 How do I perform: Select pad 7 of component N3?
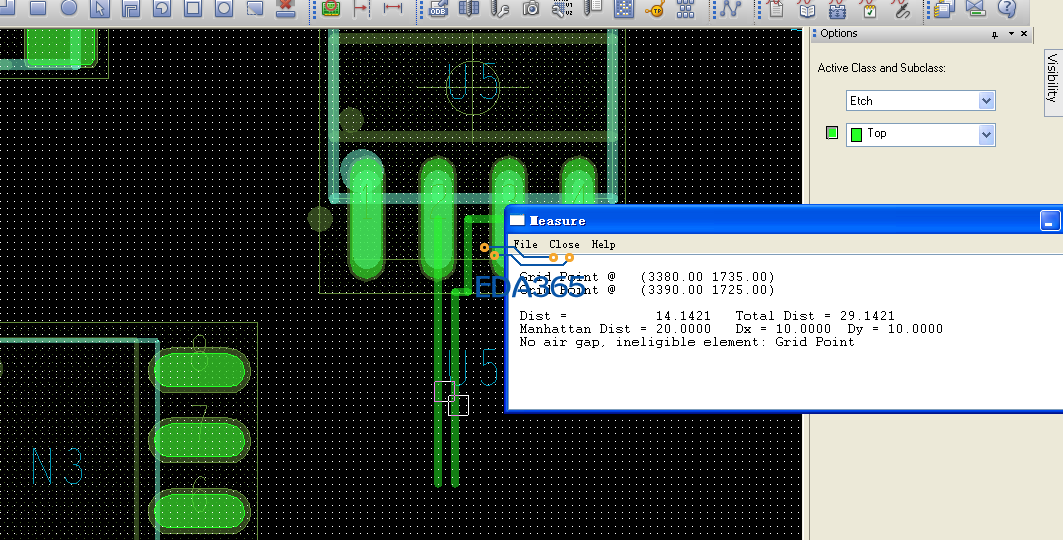tap(199, 440)
